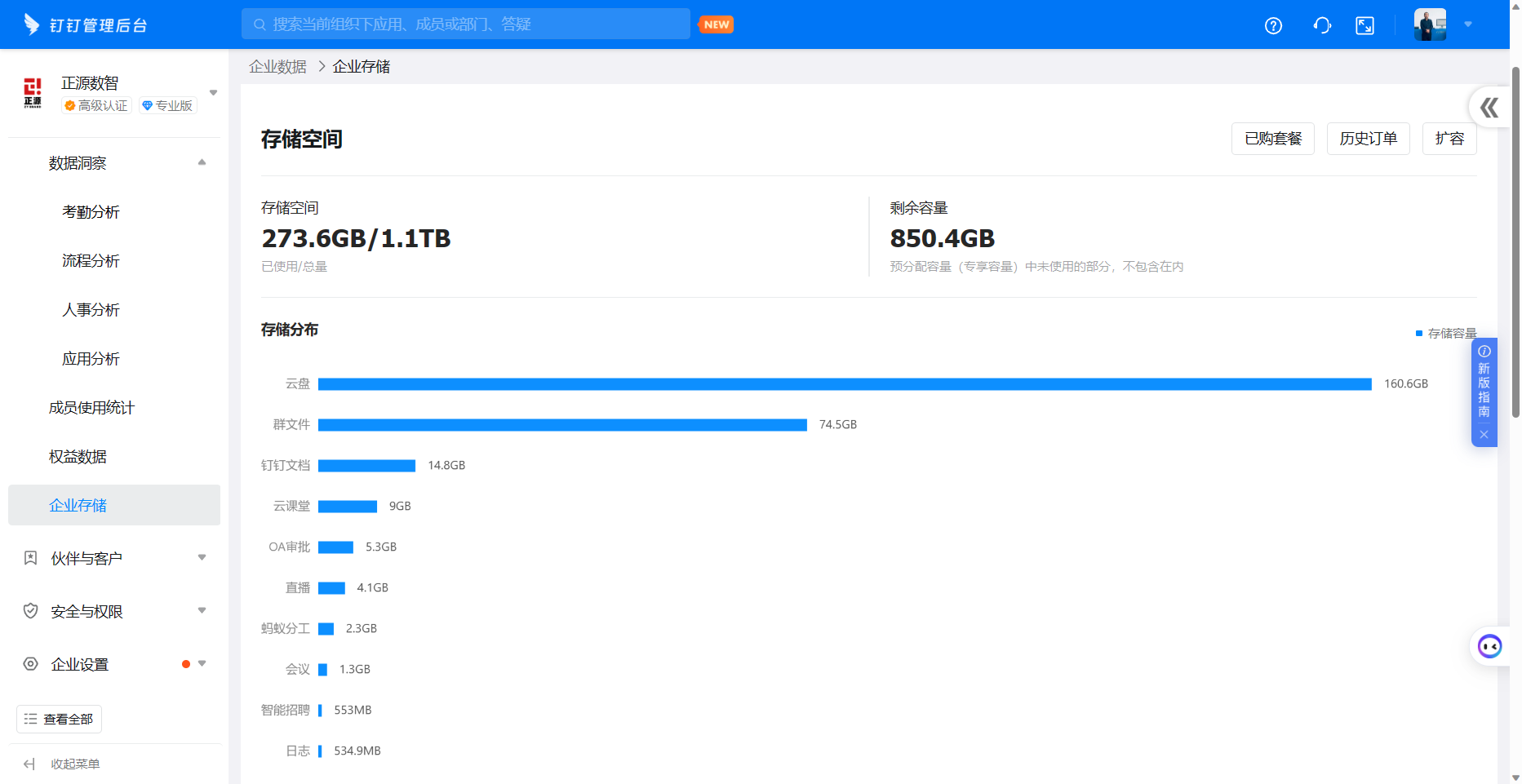Click the 534.9MB 日志 value

pyautogui.click(x=357, y=751)
